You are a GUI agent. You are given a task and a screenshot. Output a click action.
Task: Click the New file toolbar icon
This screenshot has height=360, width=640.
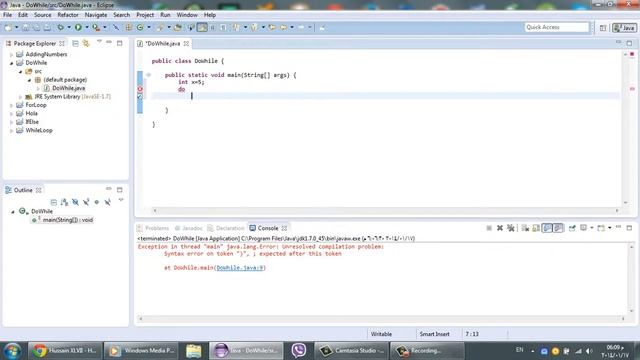coord(8,27)
